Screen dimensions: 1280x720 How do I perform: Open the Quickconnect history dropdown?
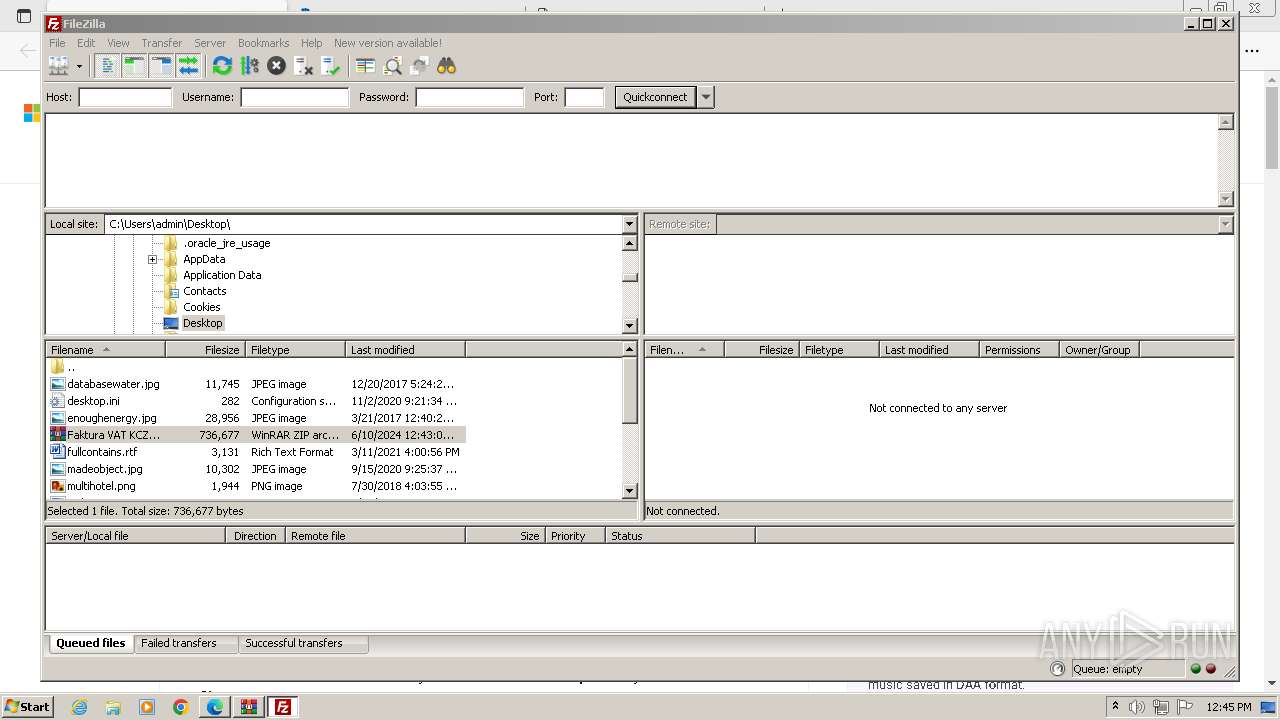(x=706, y=97)
